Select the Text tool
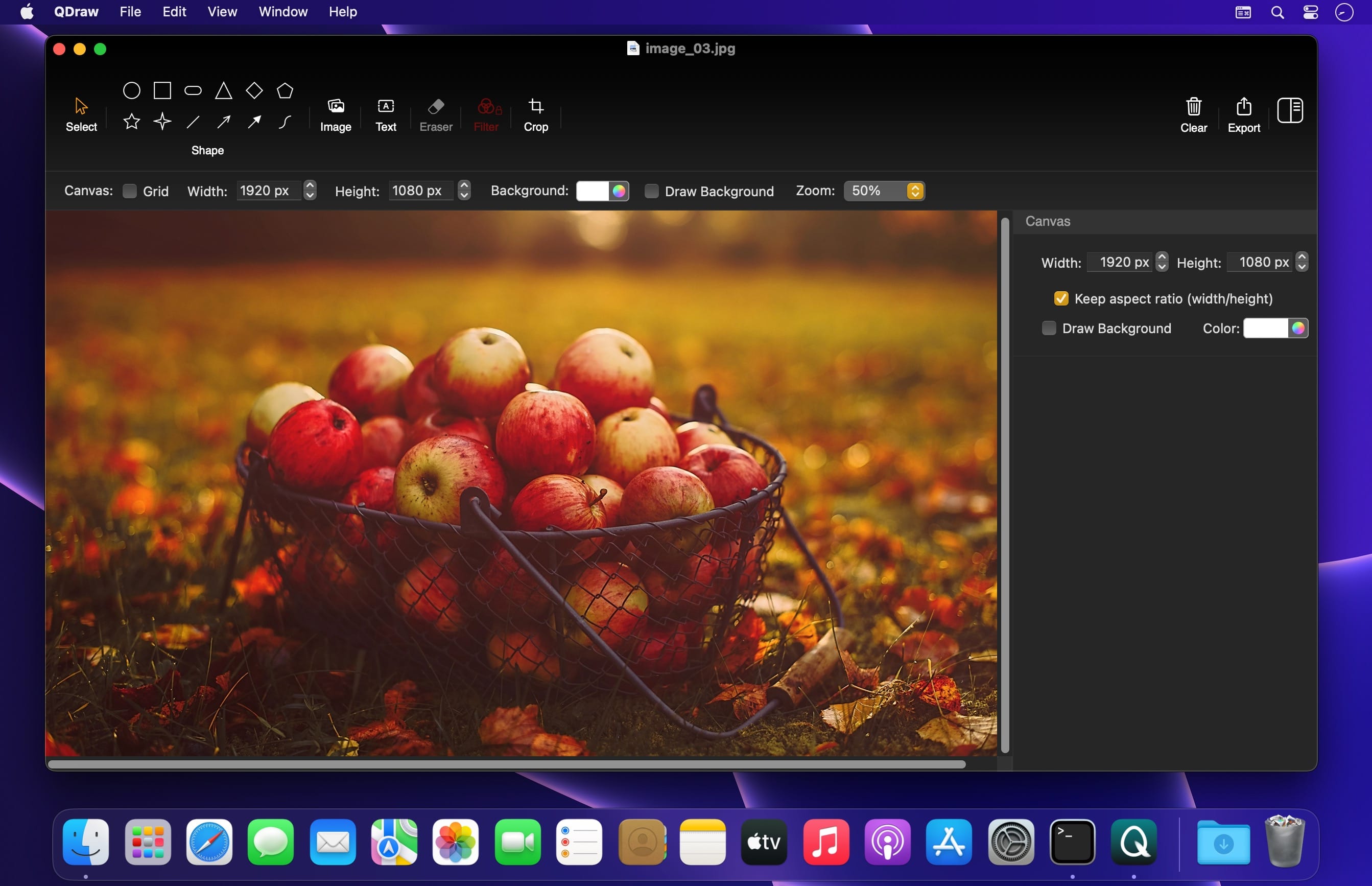This screenshot has width=1372, height=886. coord(386,114)
